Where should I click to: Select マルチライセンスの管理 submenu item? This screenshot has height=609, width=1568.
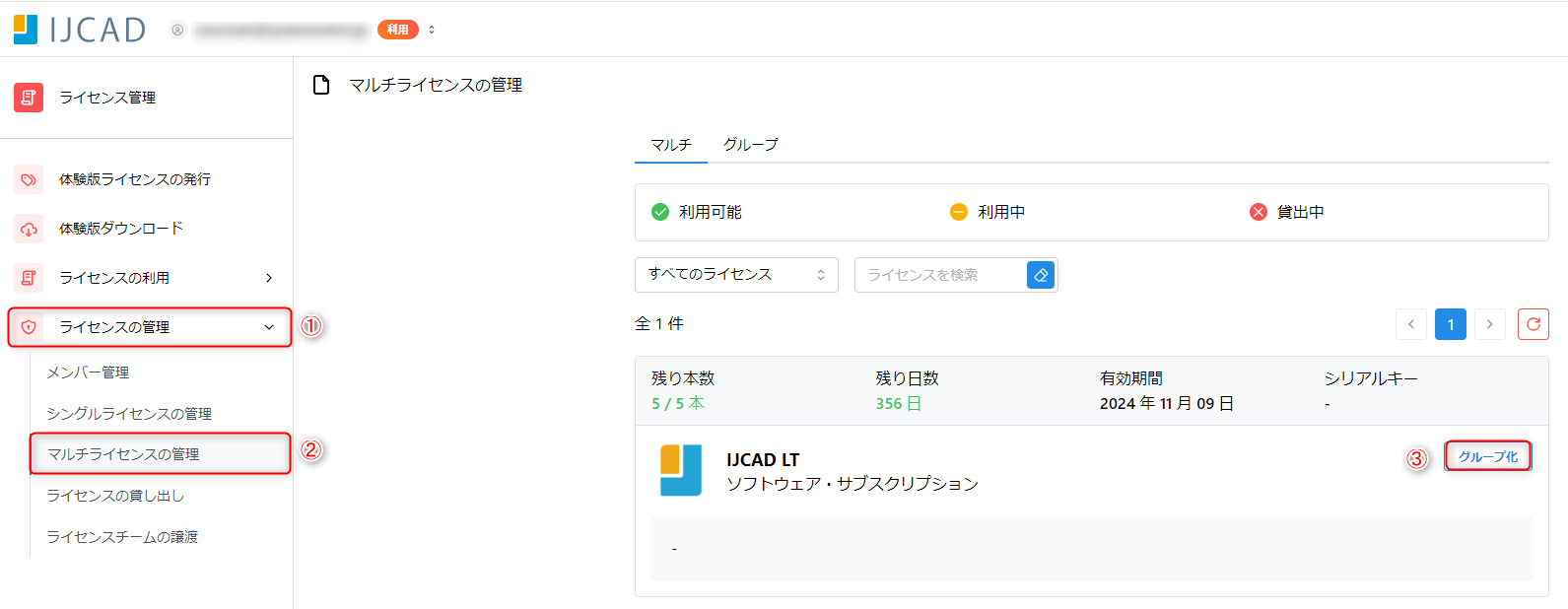coord(161,454)
